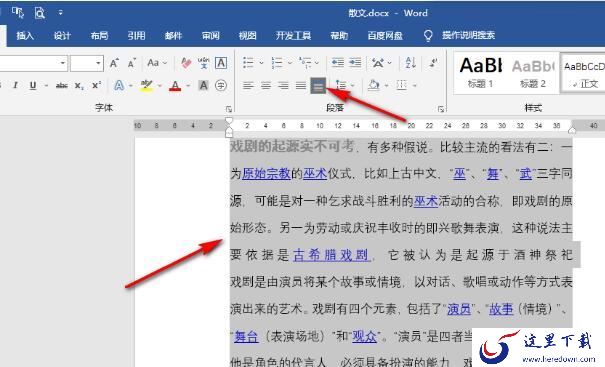The width and height of the screenshot is (605, 367).
Task: Open the font size dropdown
Action: click(98, 63)
